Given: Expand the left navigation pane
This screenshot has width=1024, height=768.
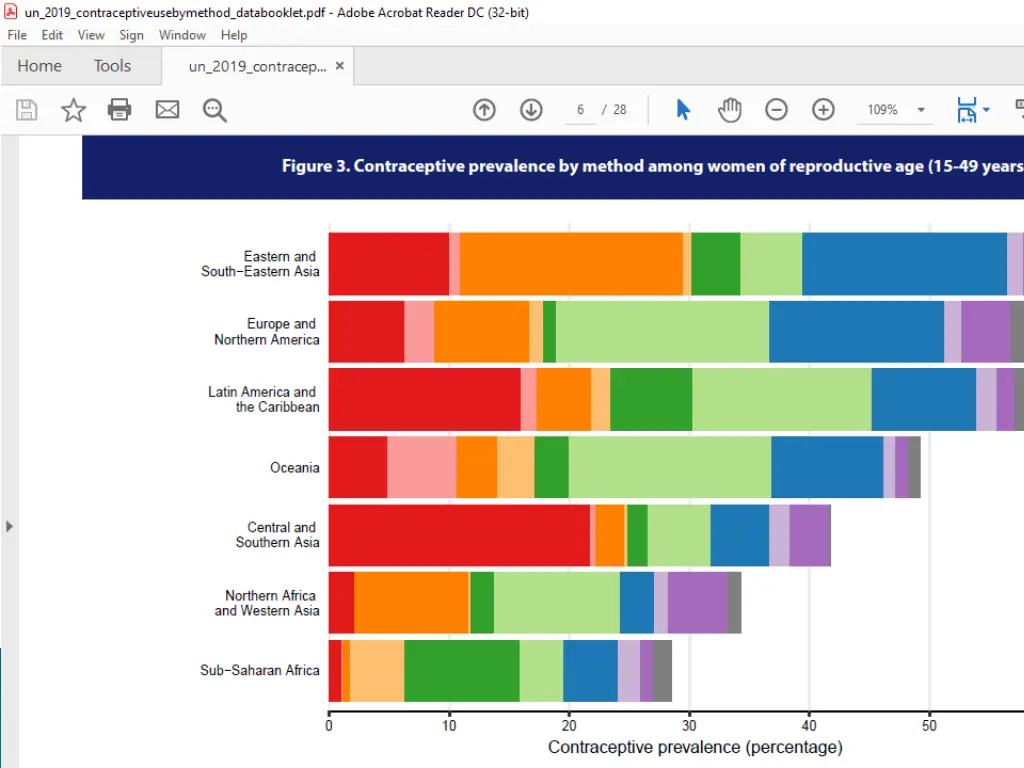Looking at the screenshot, I should (x=10, y=526).
